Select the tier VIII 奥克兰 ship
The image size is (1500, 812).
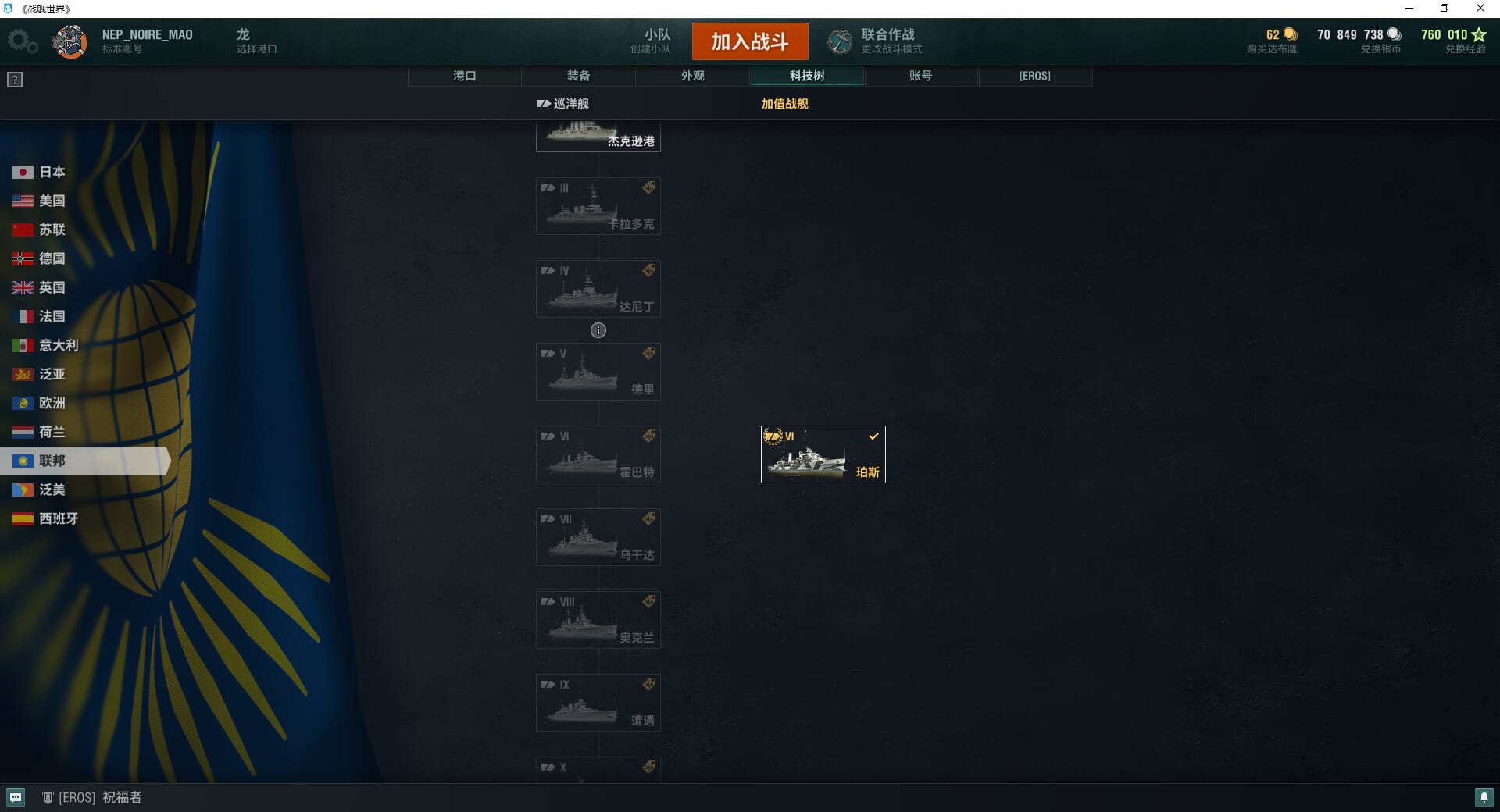[x=598, y=620]
